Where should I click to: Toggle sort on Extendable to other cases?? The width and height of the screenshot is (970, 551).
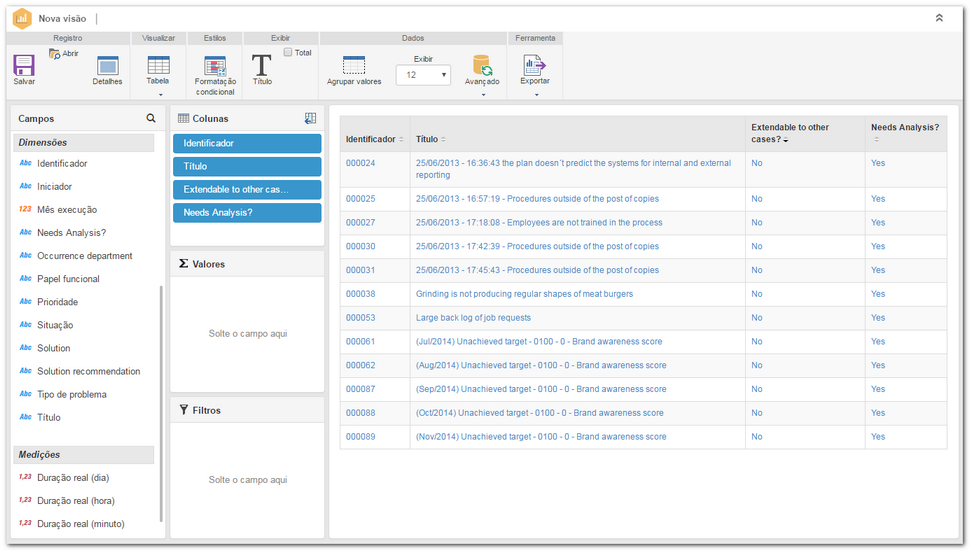click(786, 140)
